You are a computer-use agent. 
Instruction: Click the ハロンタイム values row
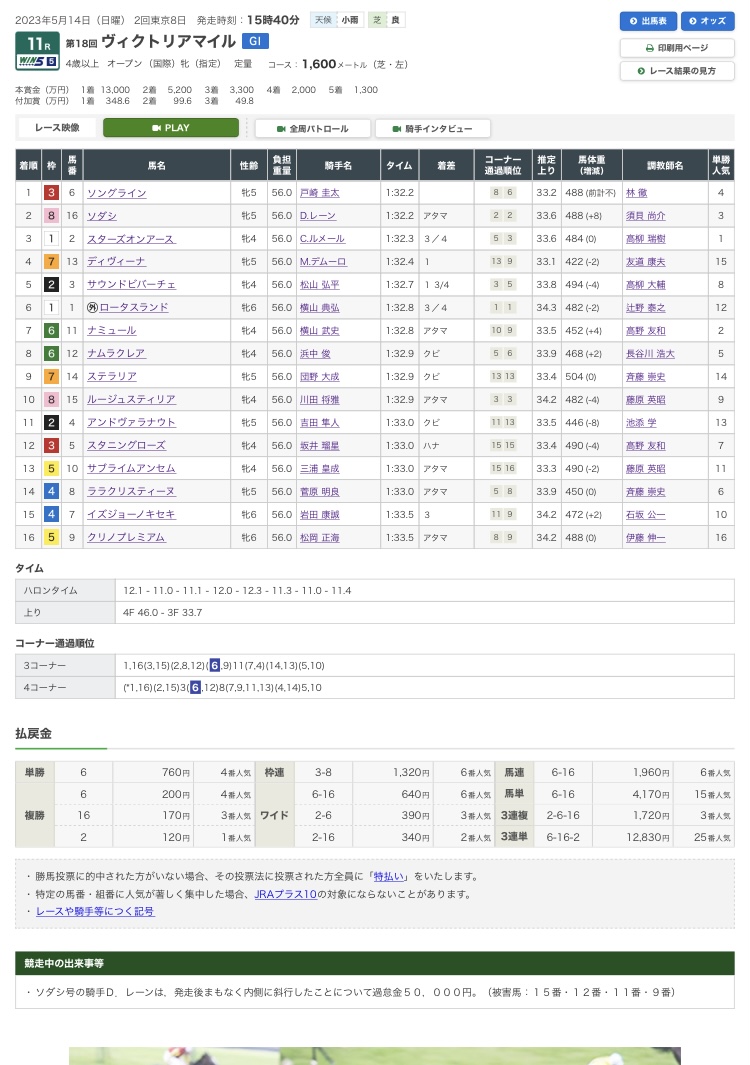pos(425,591)
